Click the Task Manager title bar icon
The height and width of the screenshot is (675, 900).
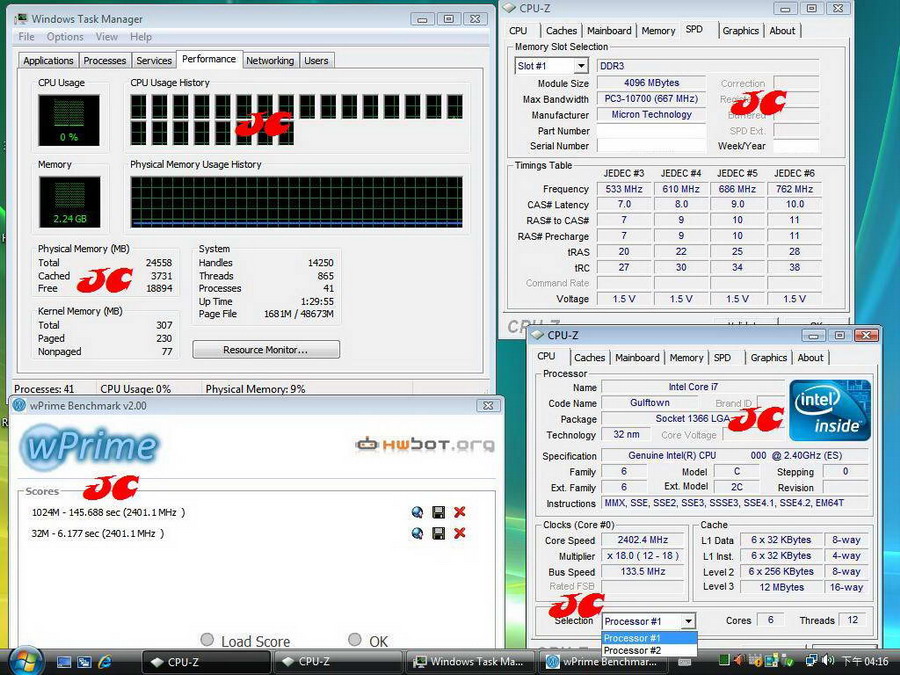tap(21, 18)
